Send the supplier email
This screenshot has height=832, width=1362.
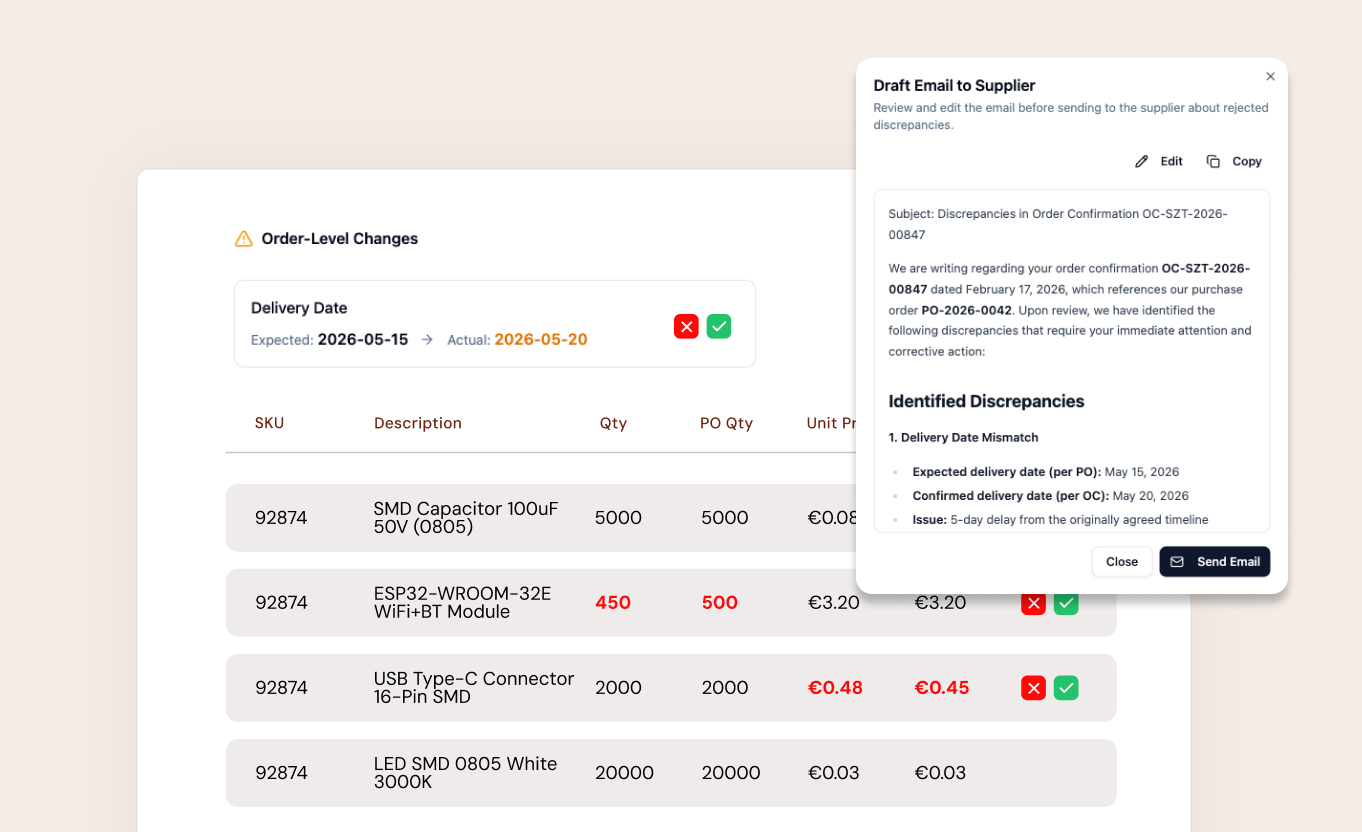click(1215, 561)
